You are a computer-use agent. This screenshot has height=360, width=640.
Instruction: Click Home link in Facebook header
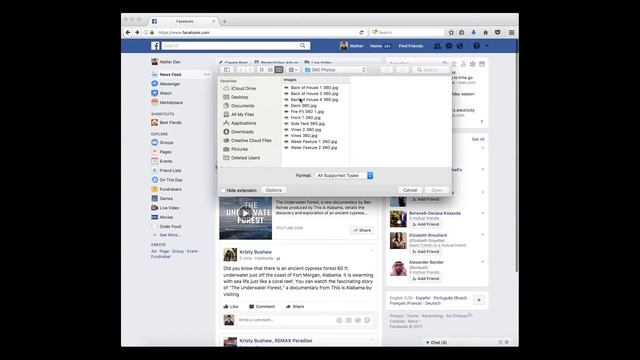click(x=376, y=46)
